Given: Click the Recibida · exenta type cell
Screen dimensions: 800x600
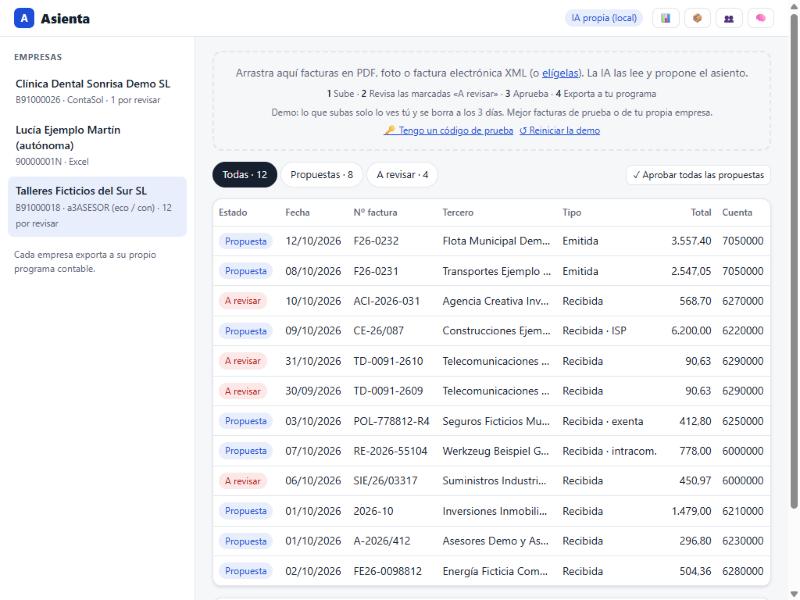Looking at the screenshot, I should pos(603,421).
